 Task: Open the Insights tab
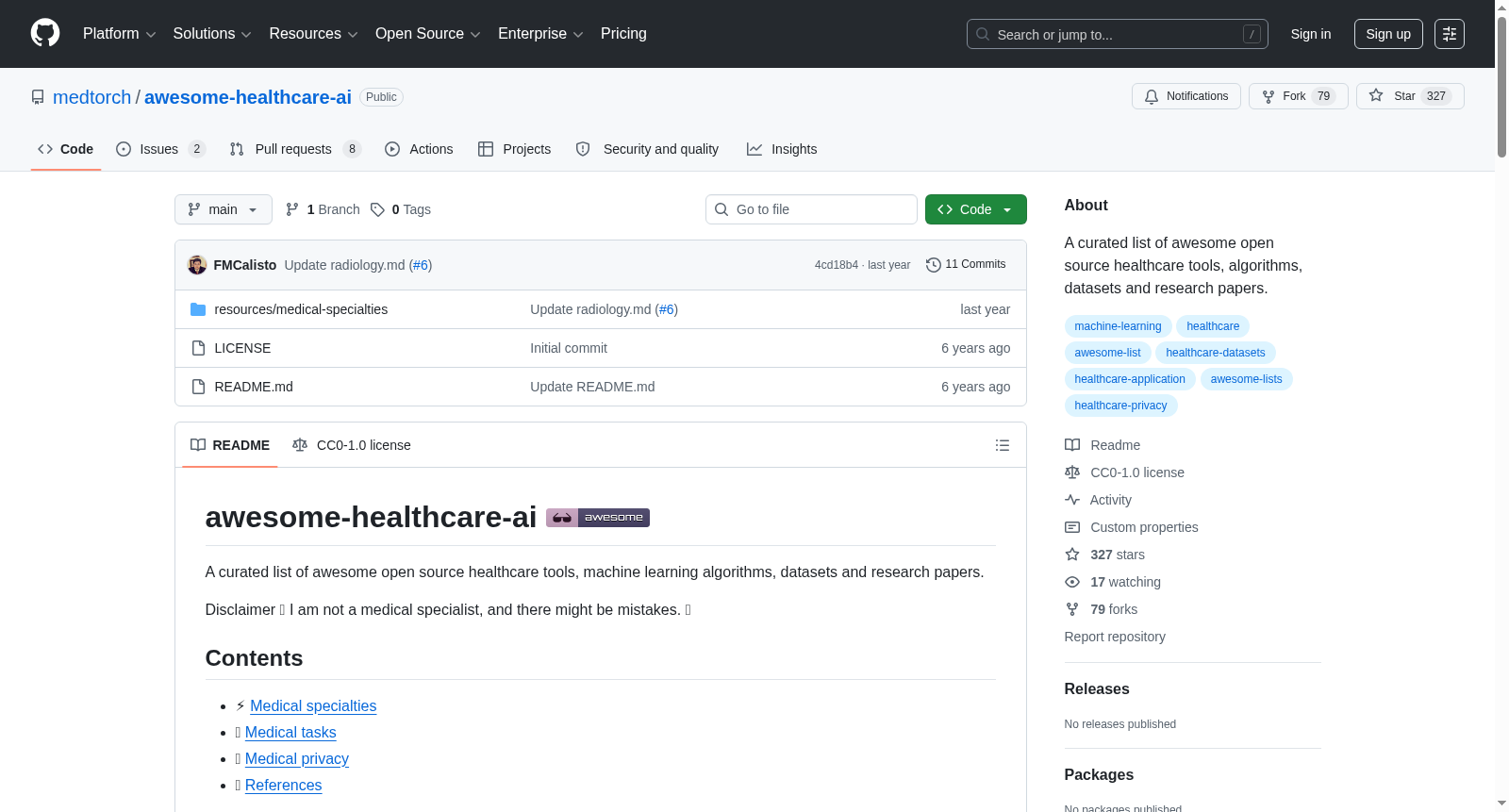pyautogui.click(x=782, y=149)
